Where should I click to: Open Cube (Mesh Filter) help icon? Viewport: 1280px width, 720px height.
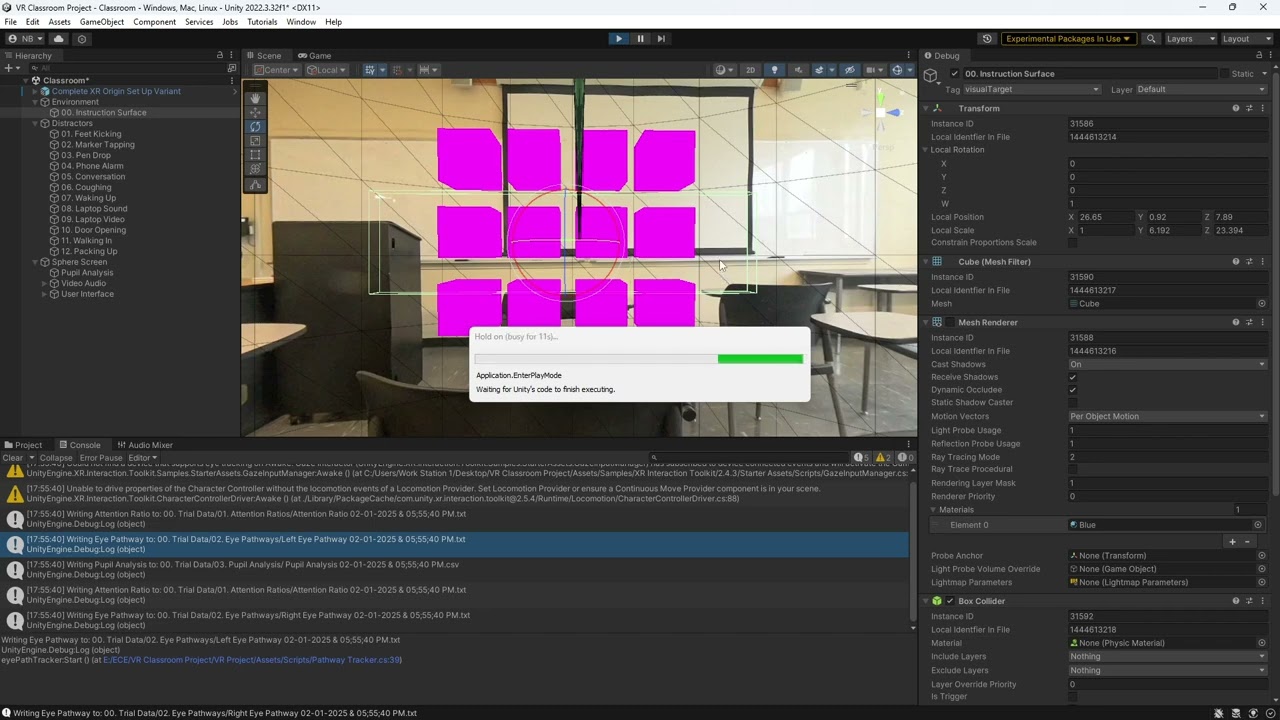coord(1236,261)
